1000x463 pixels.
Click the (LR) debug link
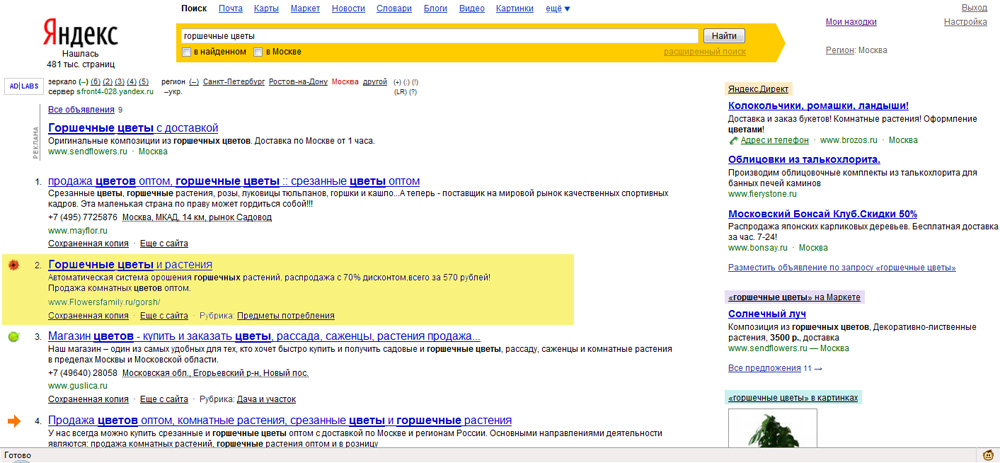(x=401, y=92)
